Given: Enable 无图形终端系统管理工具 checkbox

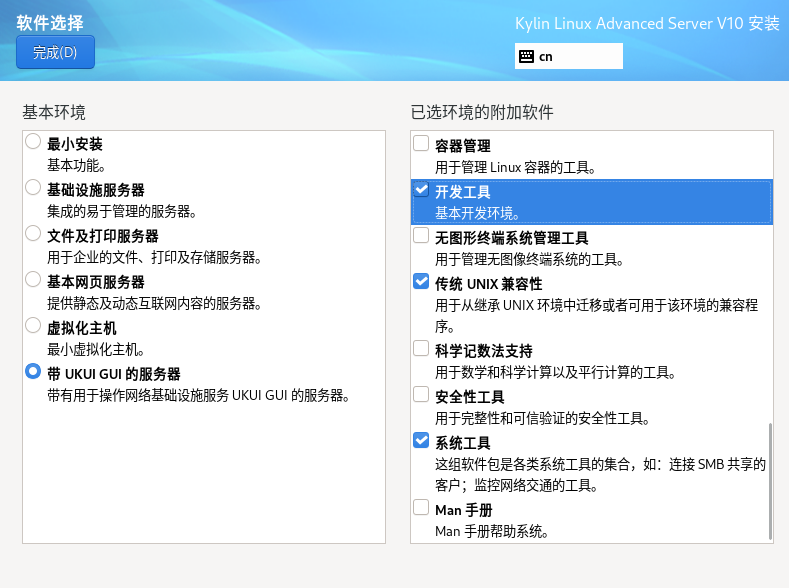Looking at the screenshot, I should 421,235.
